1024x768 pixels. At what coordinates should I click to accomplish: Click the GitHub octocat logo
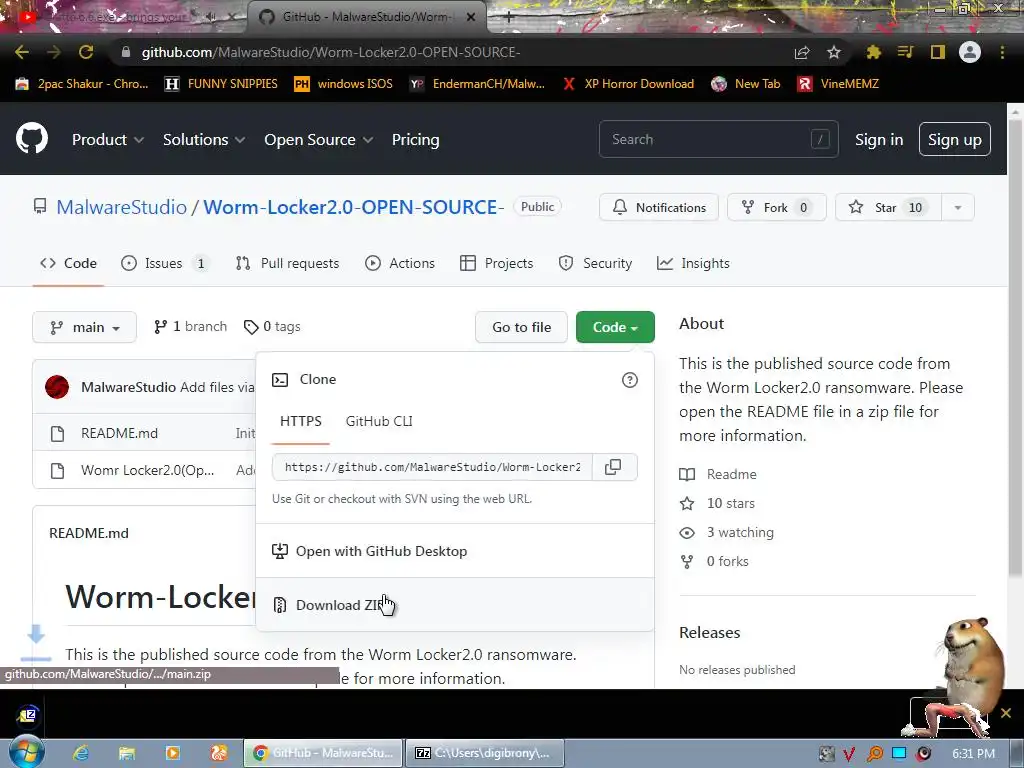coord(31,138)
